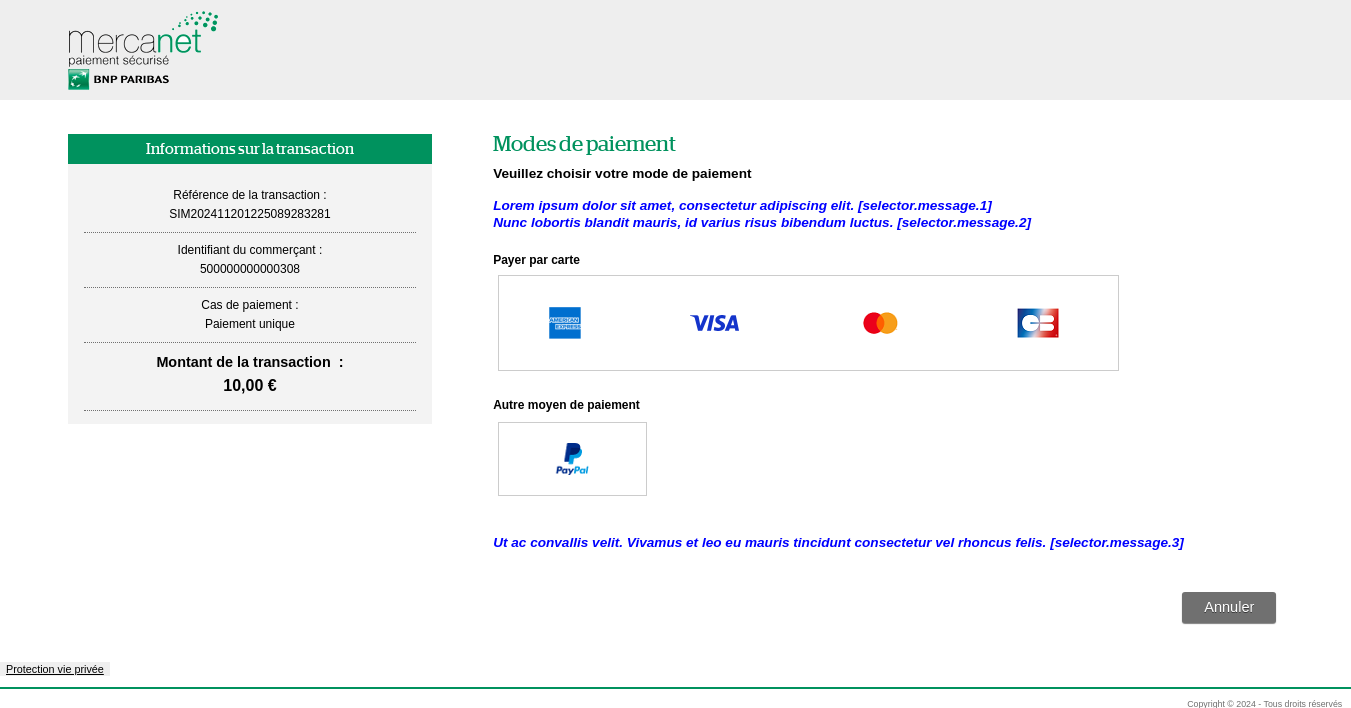
Task: Click the BNP Paribas logo
Action: [x=117, y=79]
